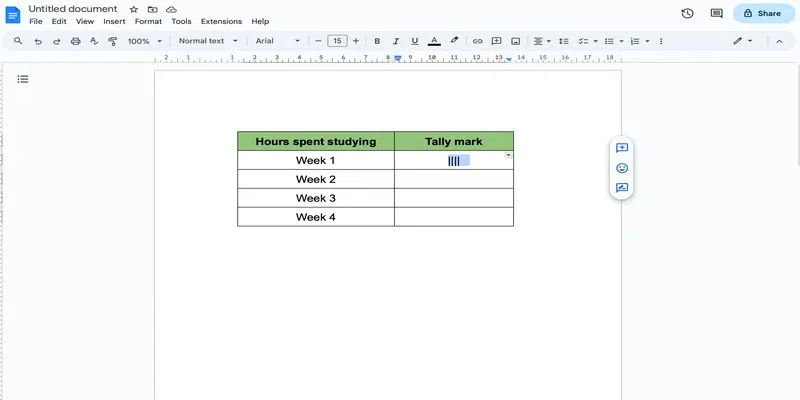
Task: Click the right indent marker on ruler
Action: 509,60
